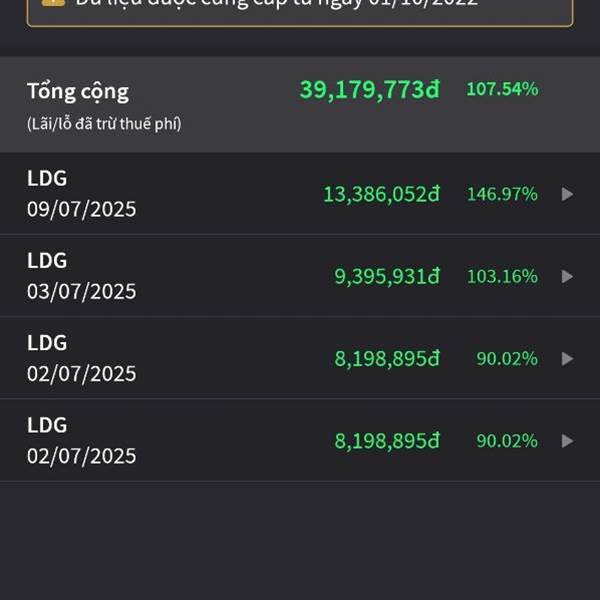The height and width of the screenshot is (600, 600).
Task: Tap the data provided date notice banner
Action: pyautogui.click(x=300, y=8)
